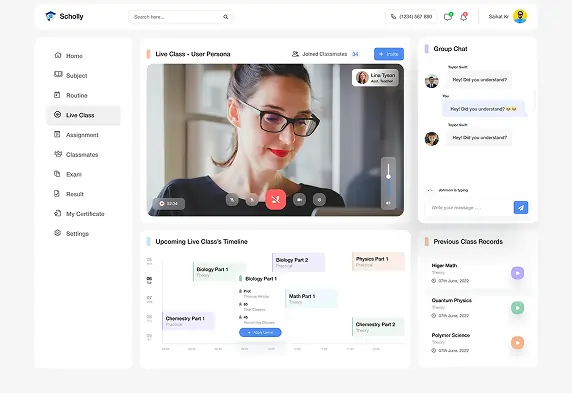572x393 pixels.
Task: Click the Write your message field
Action: 469,208
